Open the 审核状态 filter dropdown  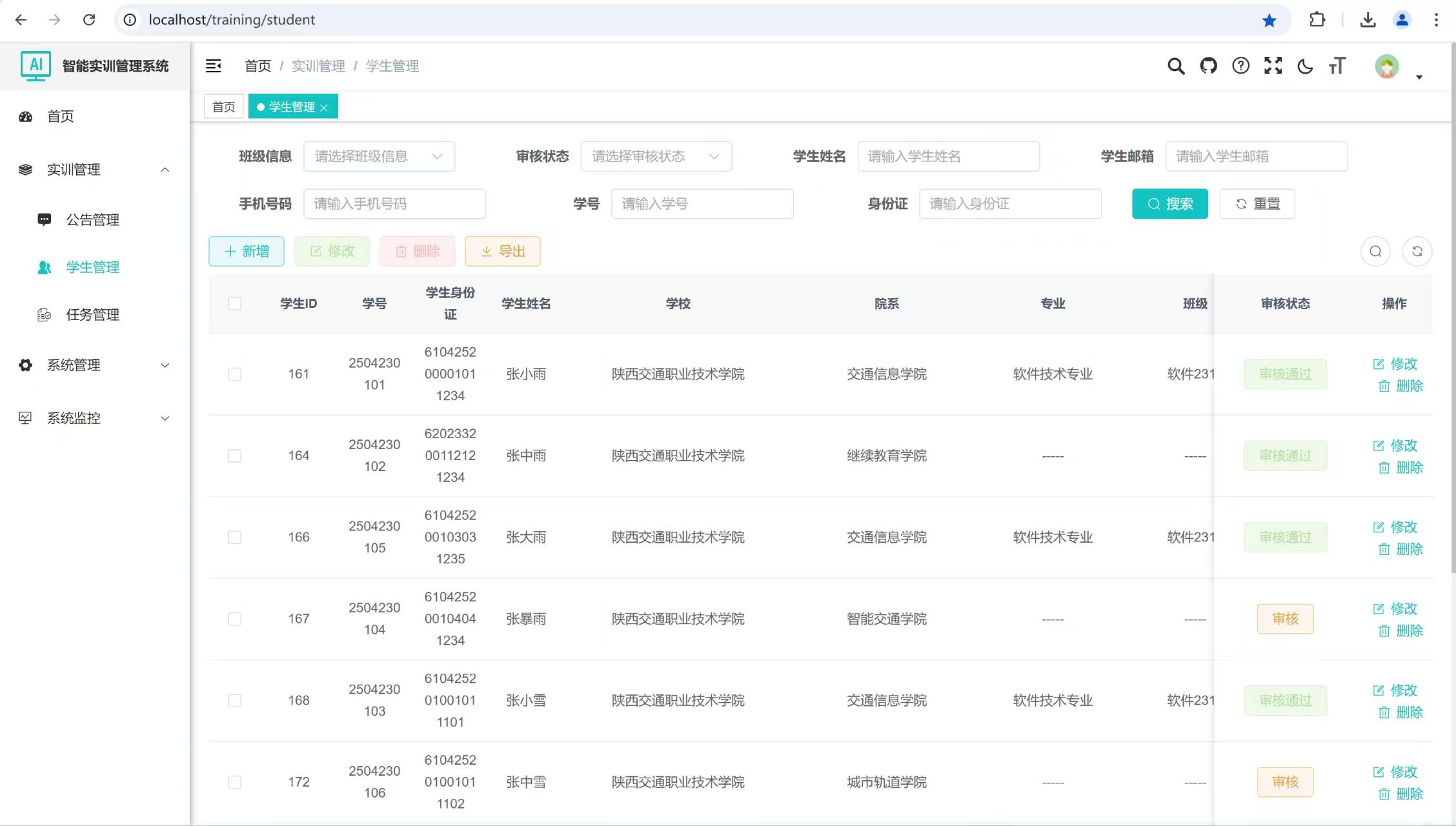point(656,156)
